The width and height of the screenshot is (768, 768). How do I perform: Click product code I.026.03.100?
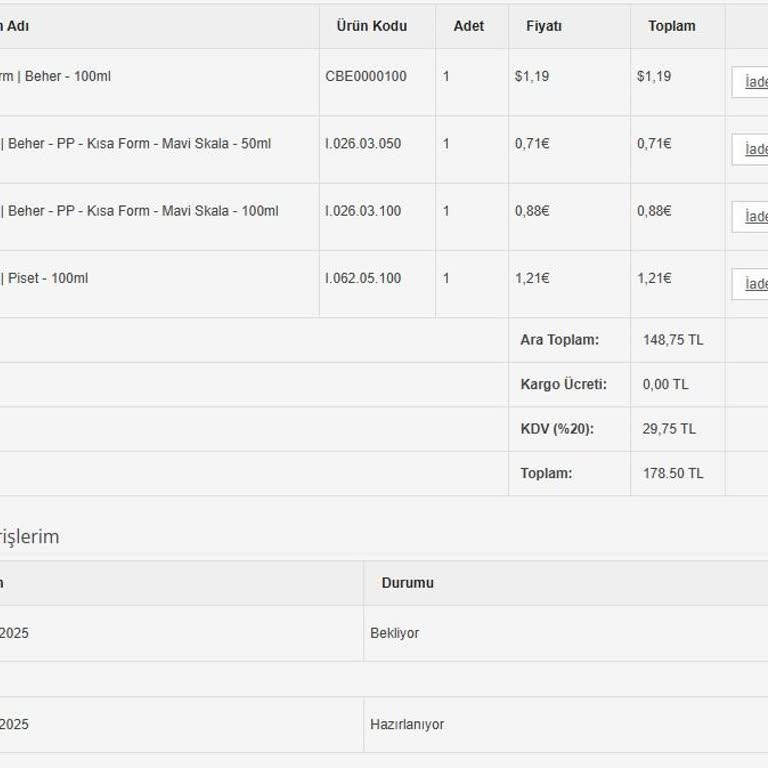pos(363,211)
